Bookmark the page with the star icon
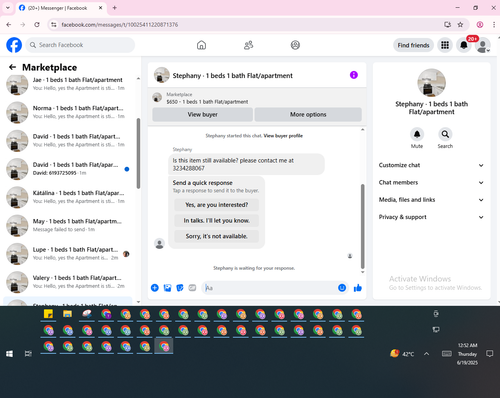 pyautogui.click(x=460, y=25)
